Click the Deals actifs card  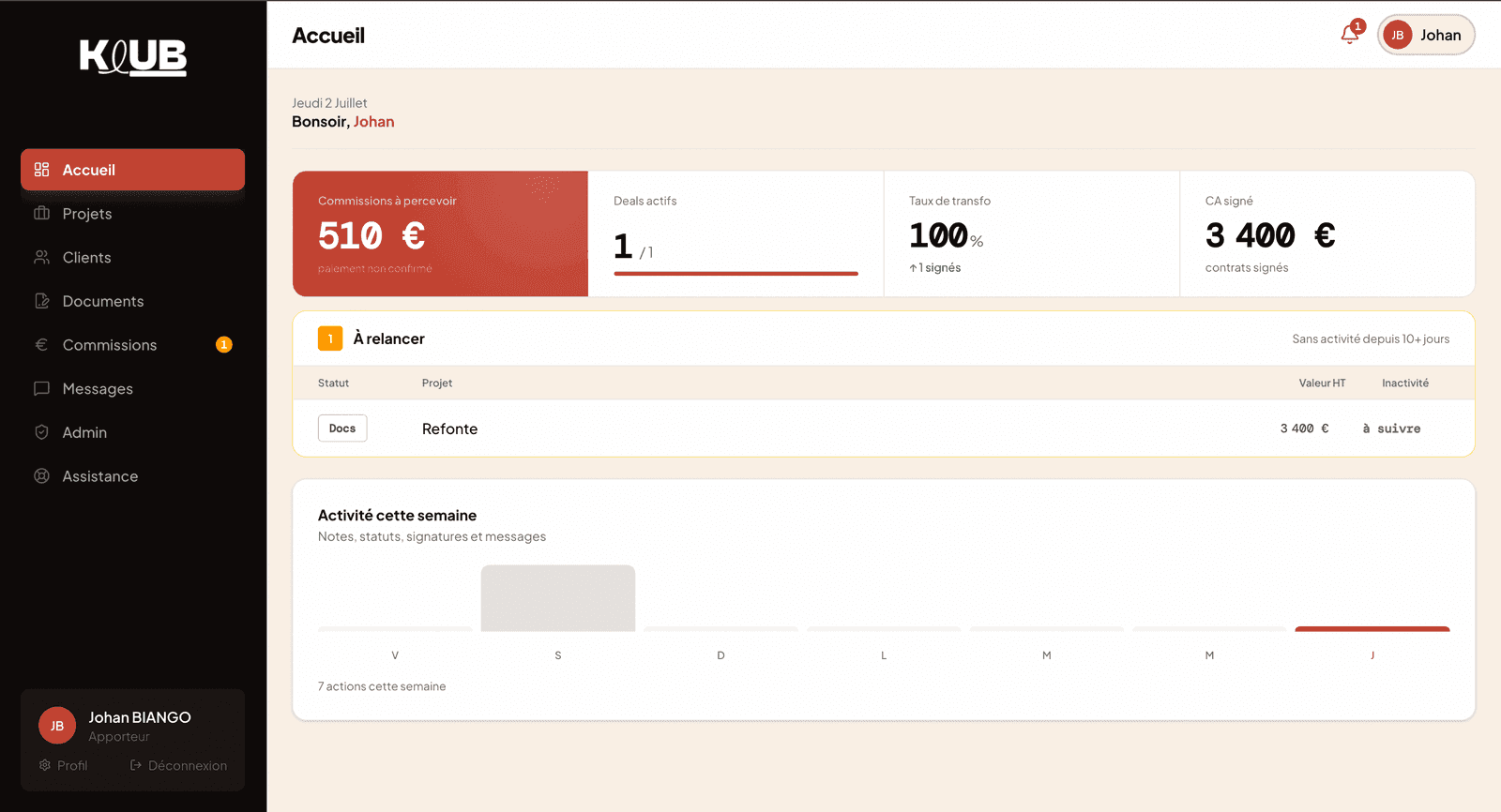click(735, 233)
